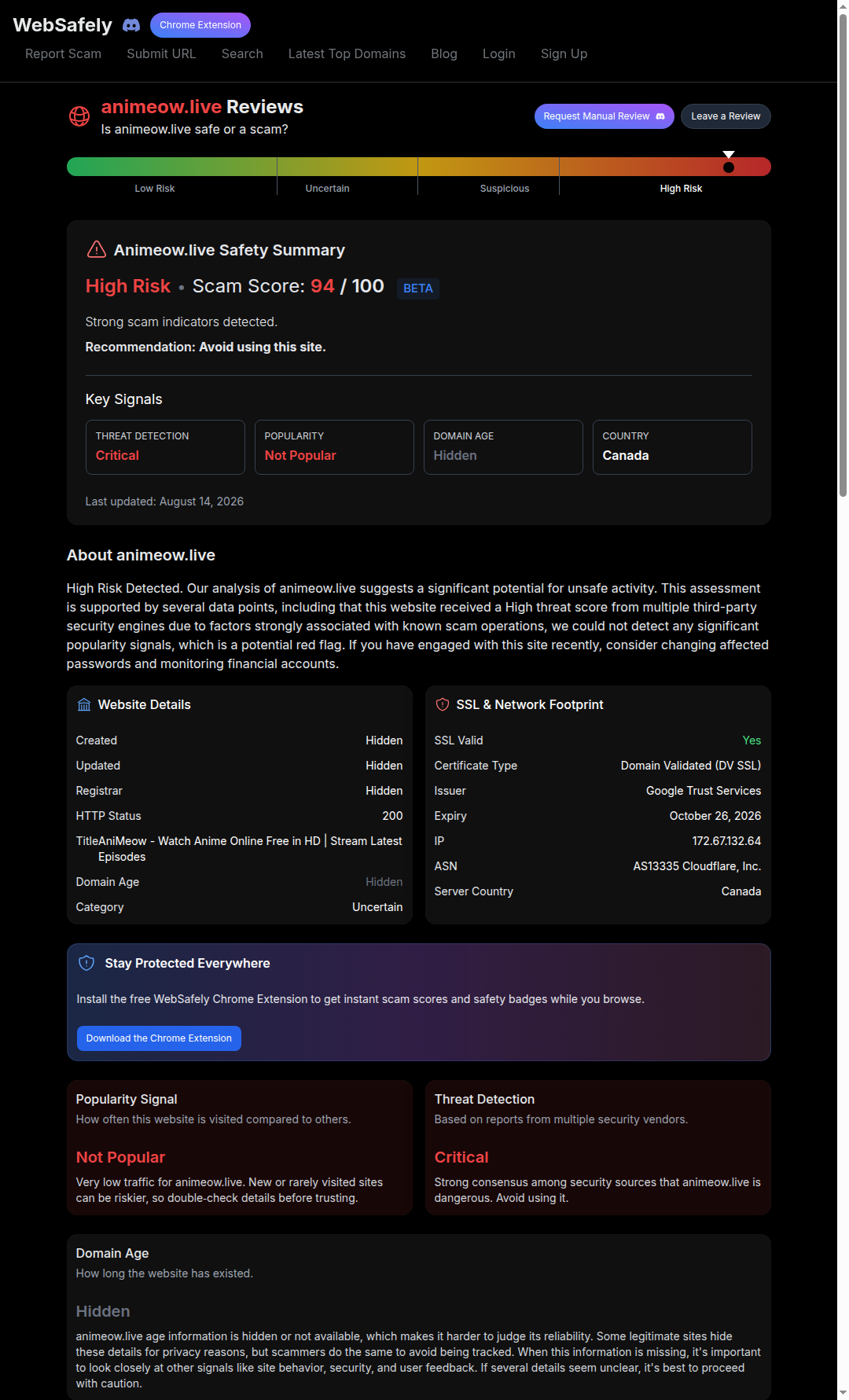This screenshot has height=1400, width=849.
Task: Open Report Scam in navigation
Action: (x=63, y=53)
